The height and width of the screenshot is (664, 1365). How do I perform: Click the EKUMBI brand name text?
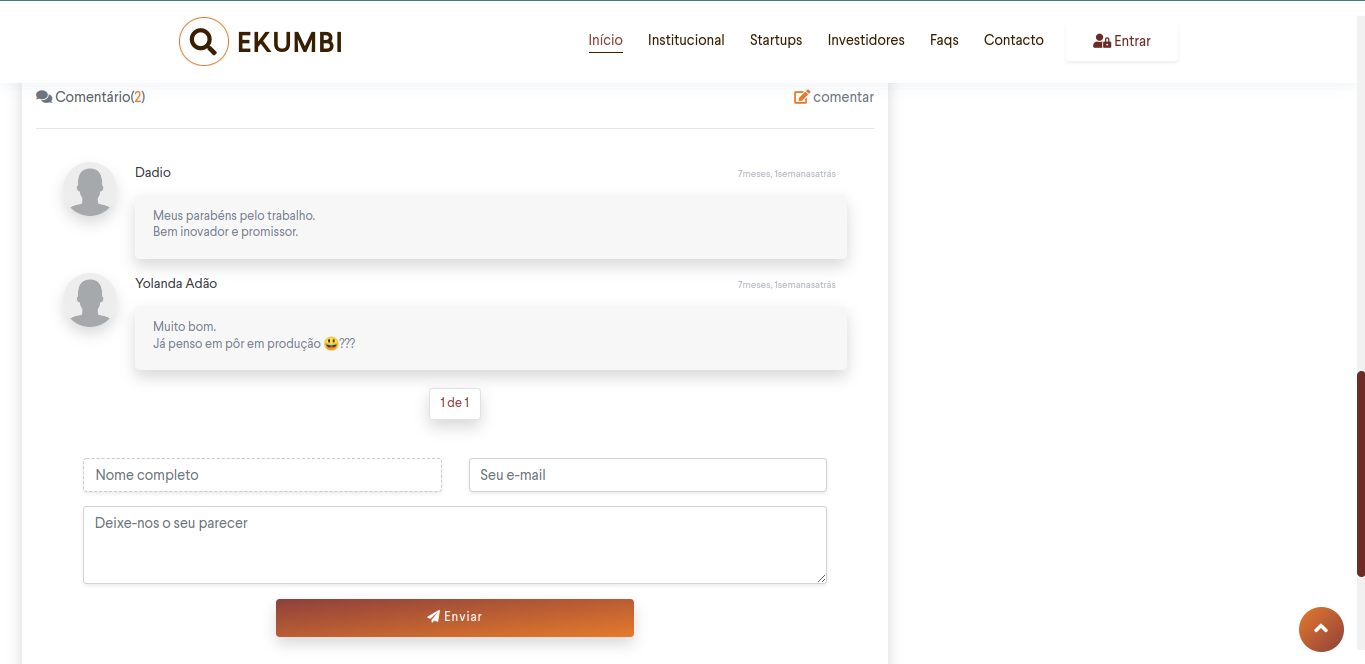click(x=290, y=42)
